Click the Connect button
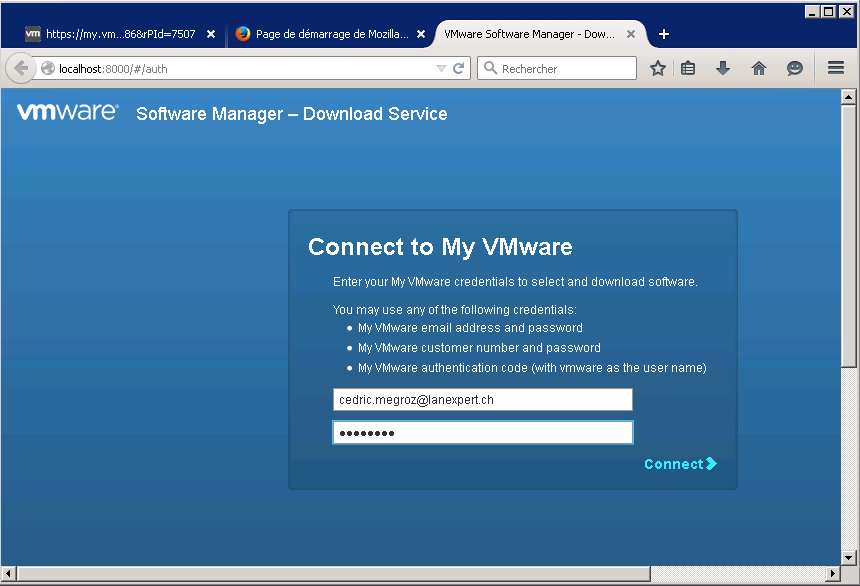 (680, 464)
